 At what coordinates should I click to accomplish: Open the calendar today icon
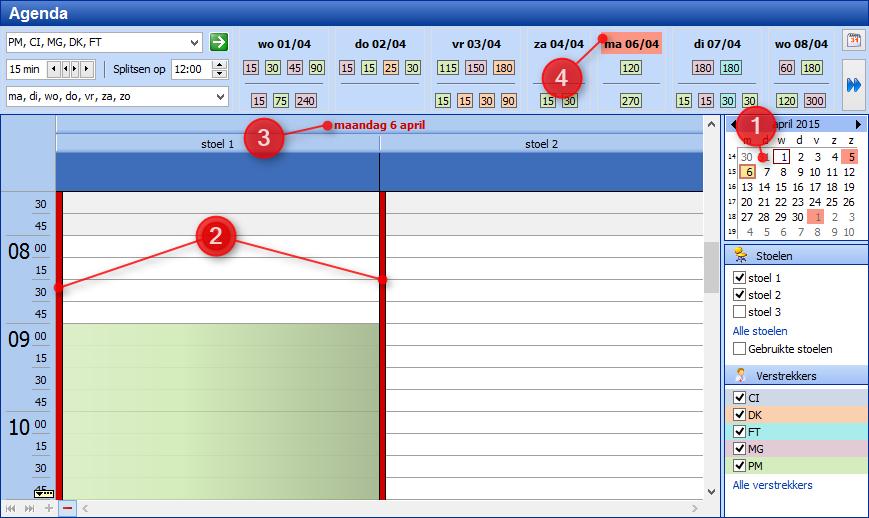coord(853,41)
